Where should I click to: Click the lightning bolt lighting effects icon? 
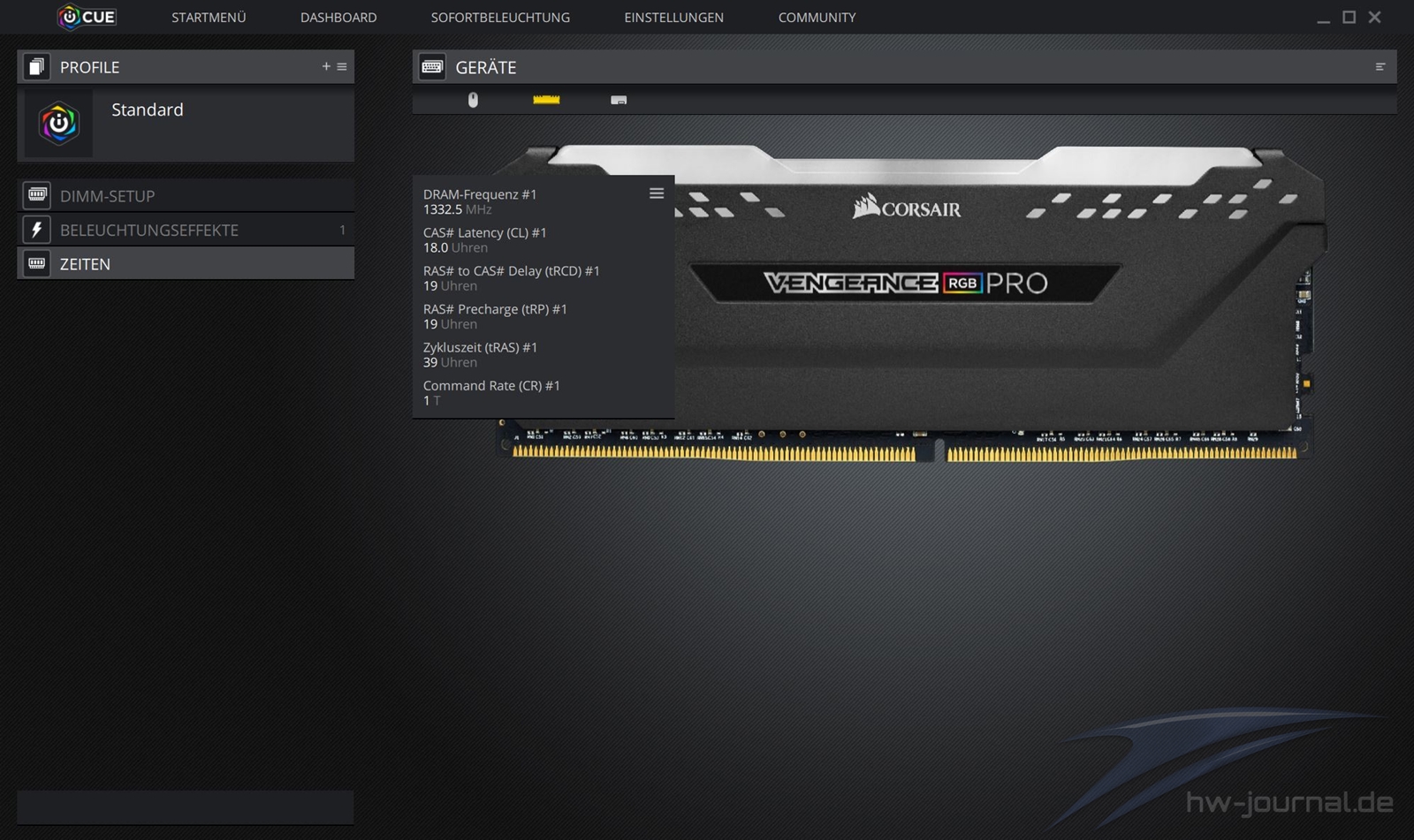(x=37, y=230)
